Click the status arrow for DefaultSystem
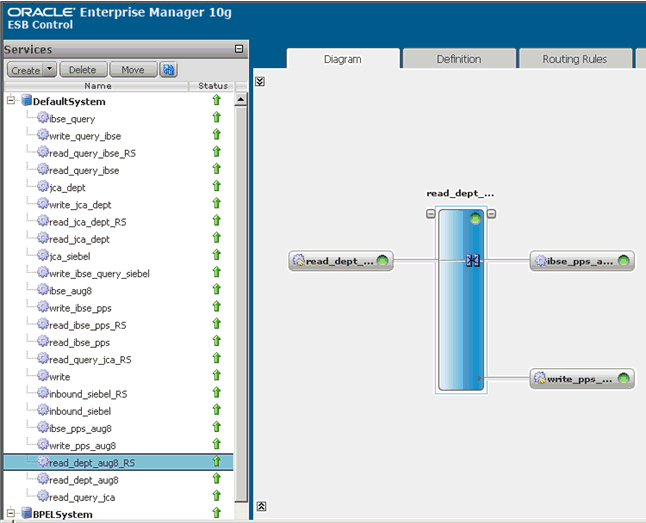The width and height of the screenshot is (646, 523). tap(217, 100)
